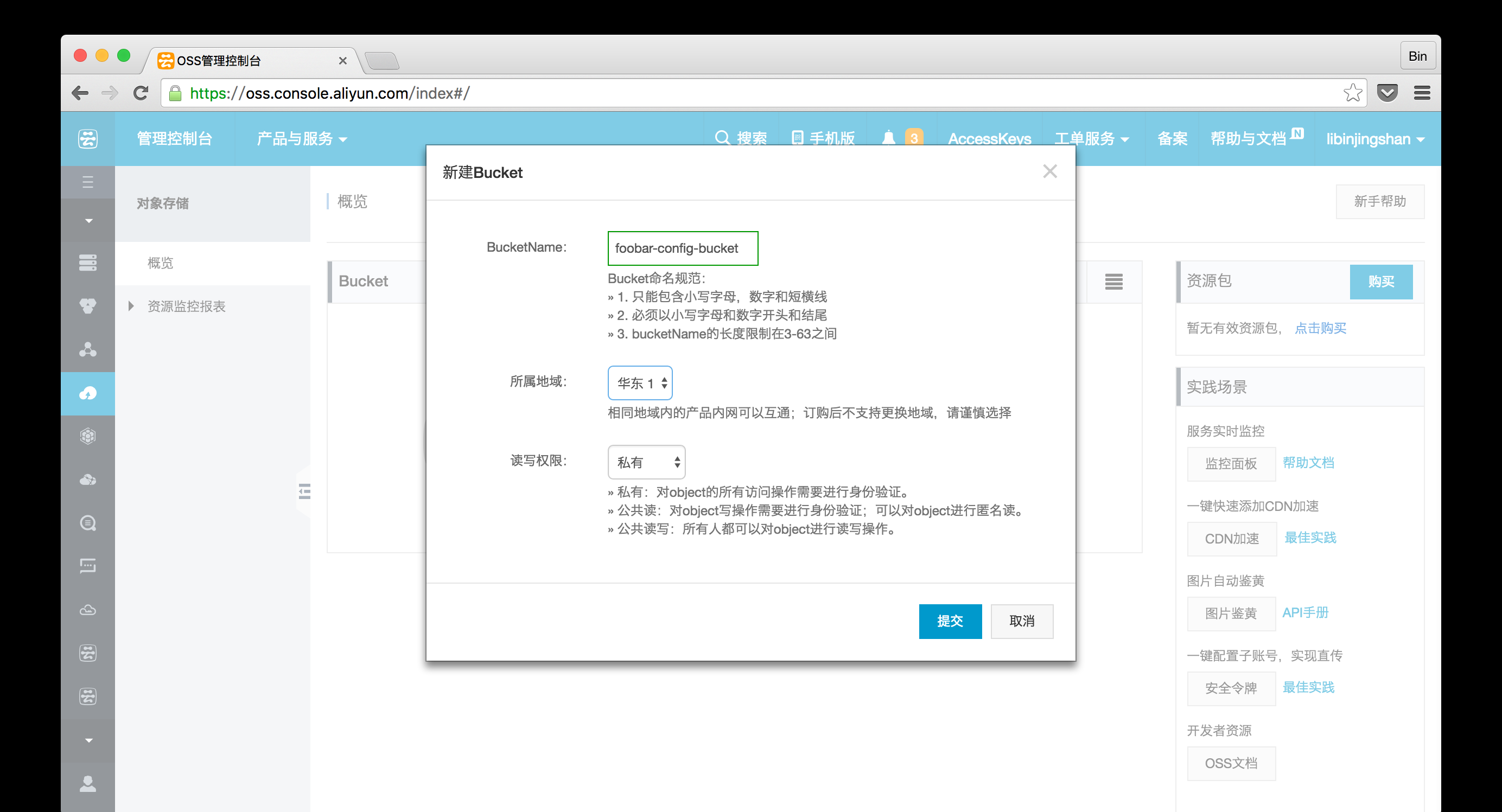Expand 工单服务 menu
1502x812 pixels.
[x=1092, y=139]
